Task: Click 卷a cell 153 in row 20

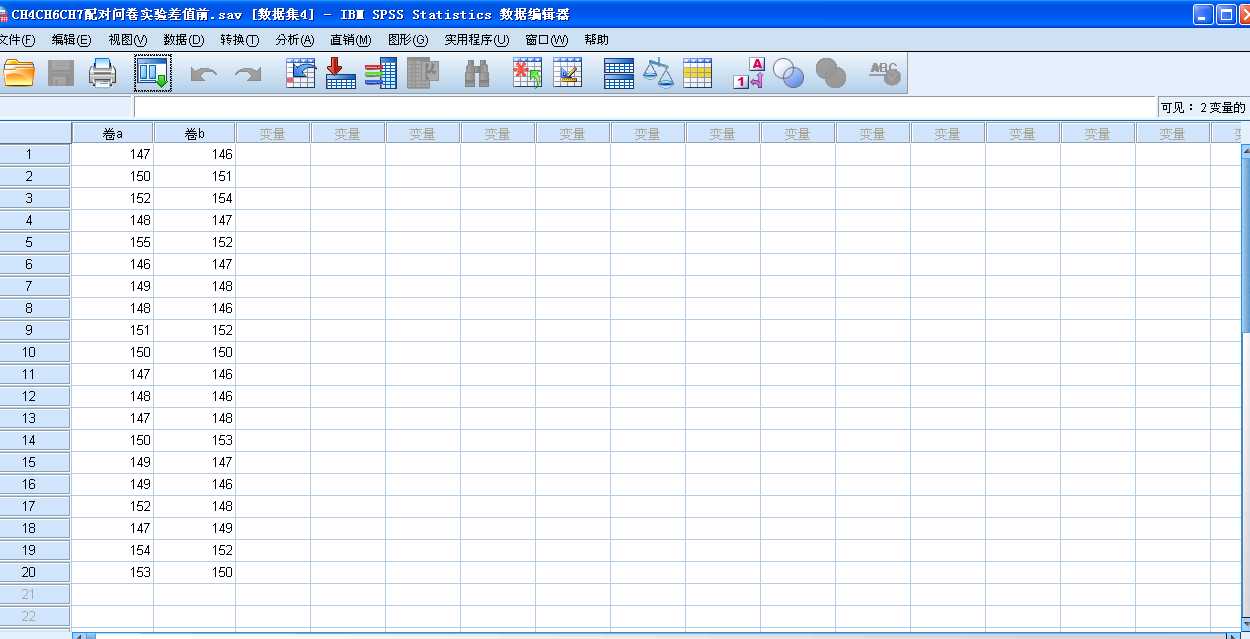Action: [112, 572]
